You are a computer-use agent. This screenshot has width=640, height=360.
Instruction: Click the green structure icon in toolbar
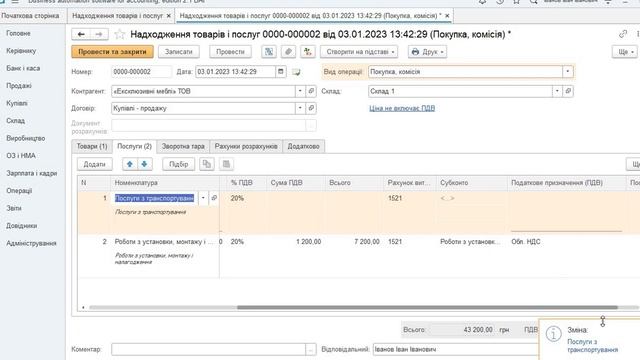pyautogui.click(x=307, y=52)
